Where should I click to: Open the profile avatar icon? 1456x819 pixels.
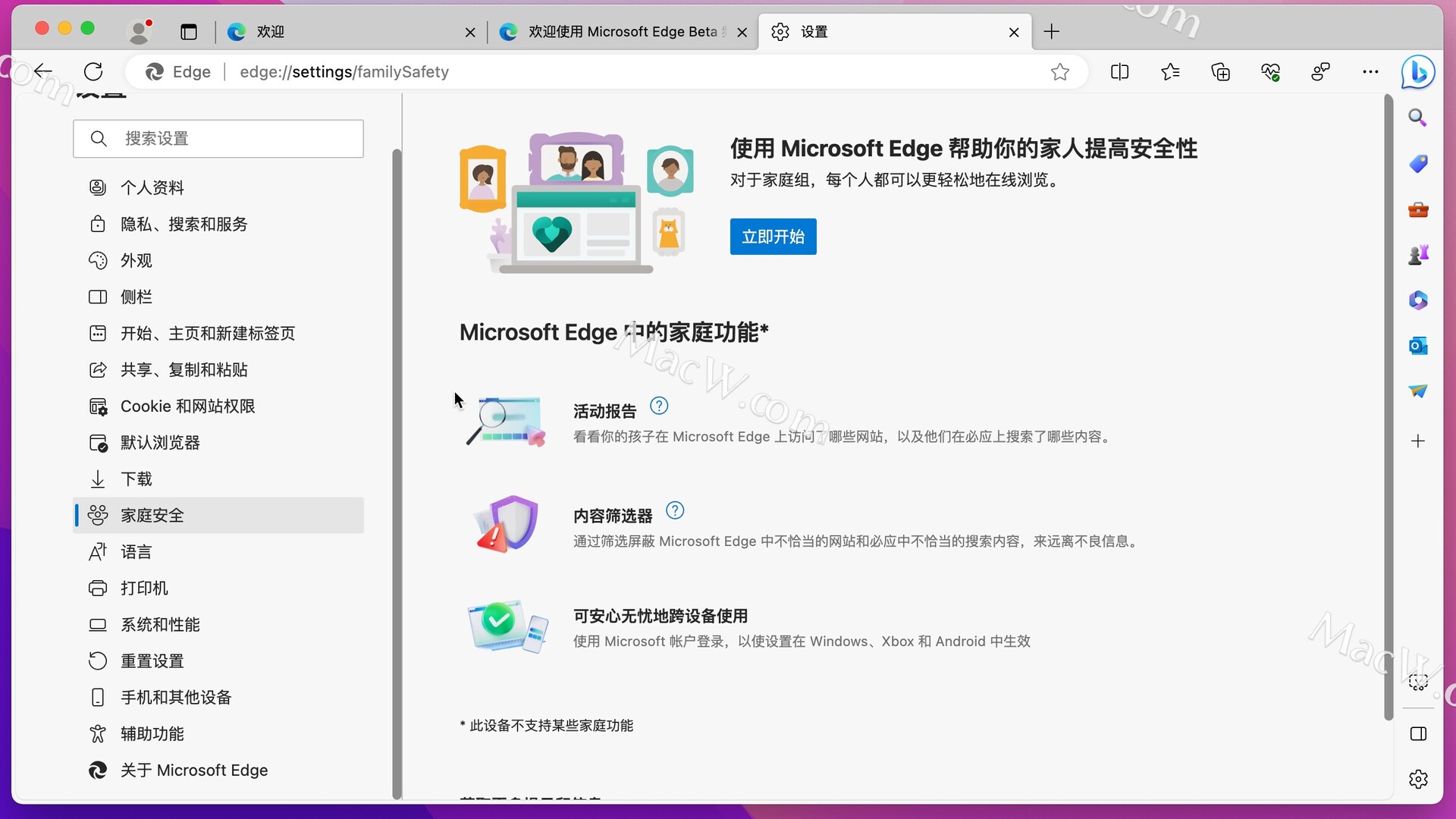coord(139,32)
